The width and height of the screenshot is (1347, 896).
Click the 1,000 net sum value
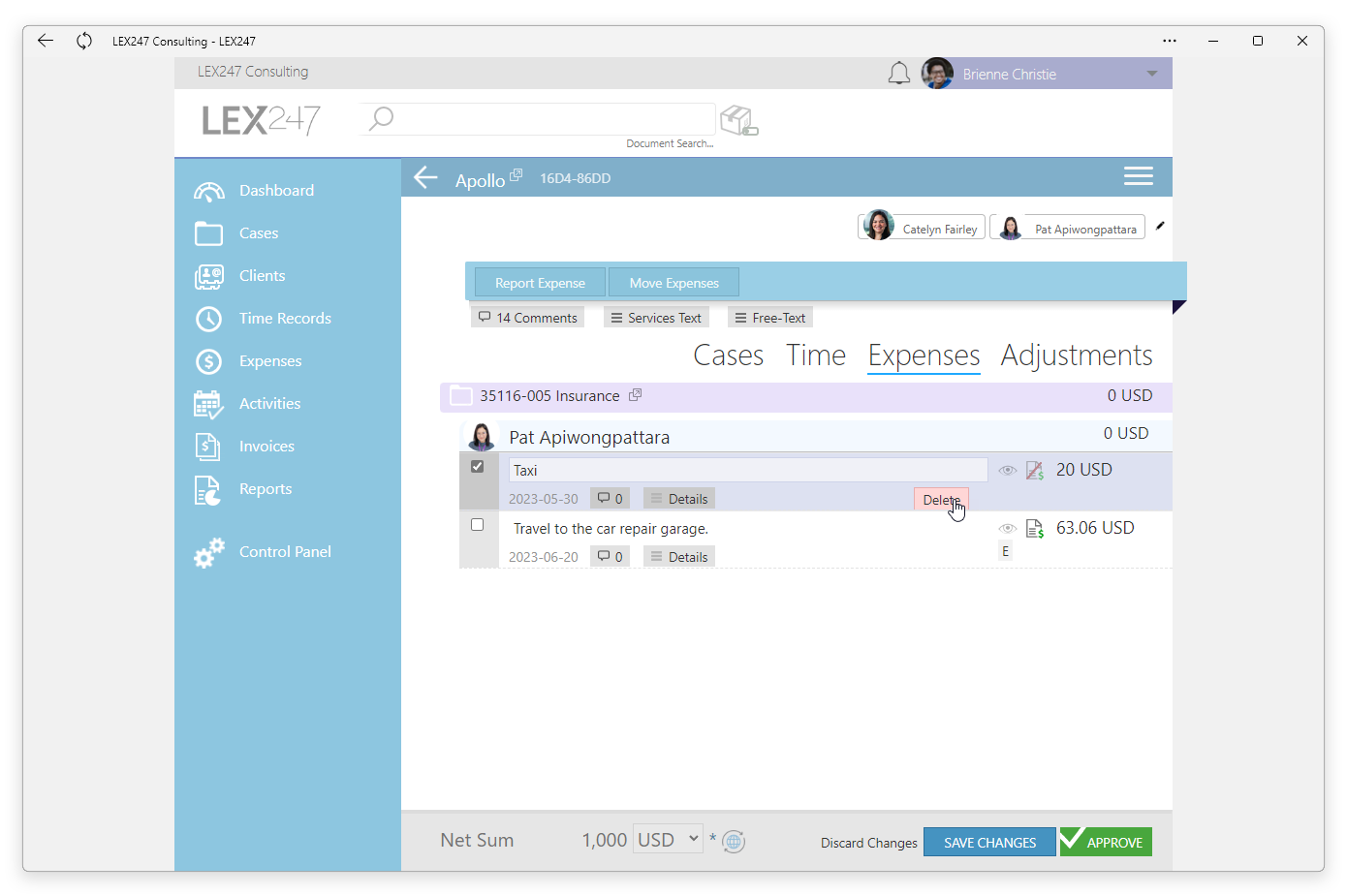605,841
